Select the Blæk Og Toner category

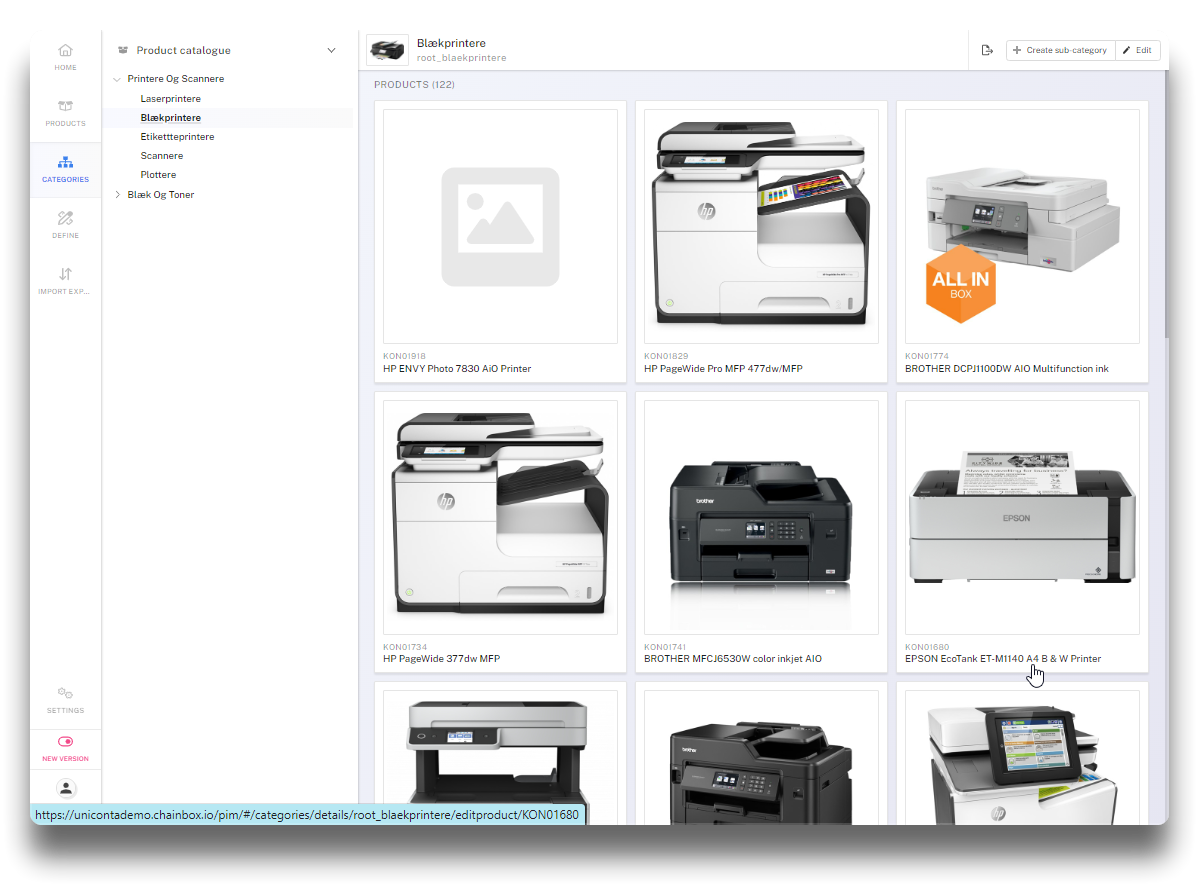pyautogui.click(x=161, y=194)
